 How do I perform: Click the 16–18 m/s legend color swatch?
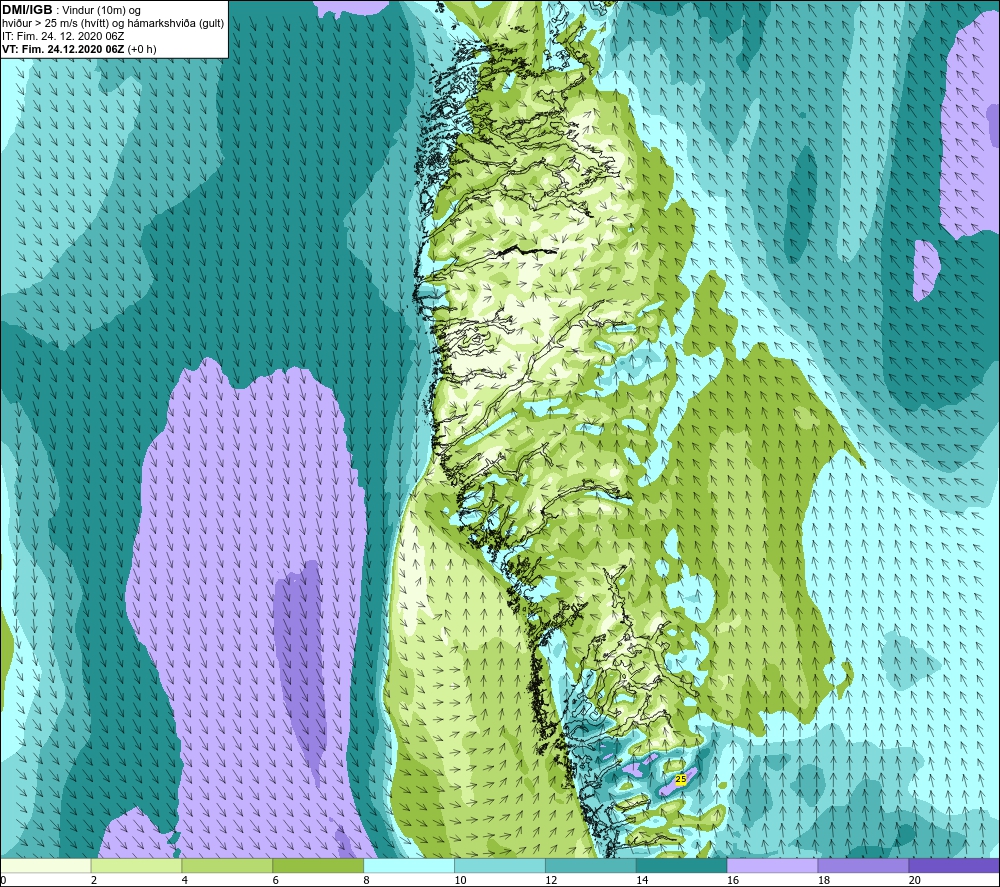coord(772,865)
